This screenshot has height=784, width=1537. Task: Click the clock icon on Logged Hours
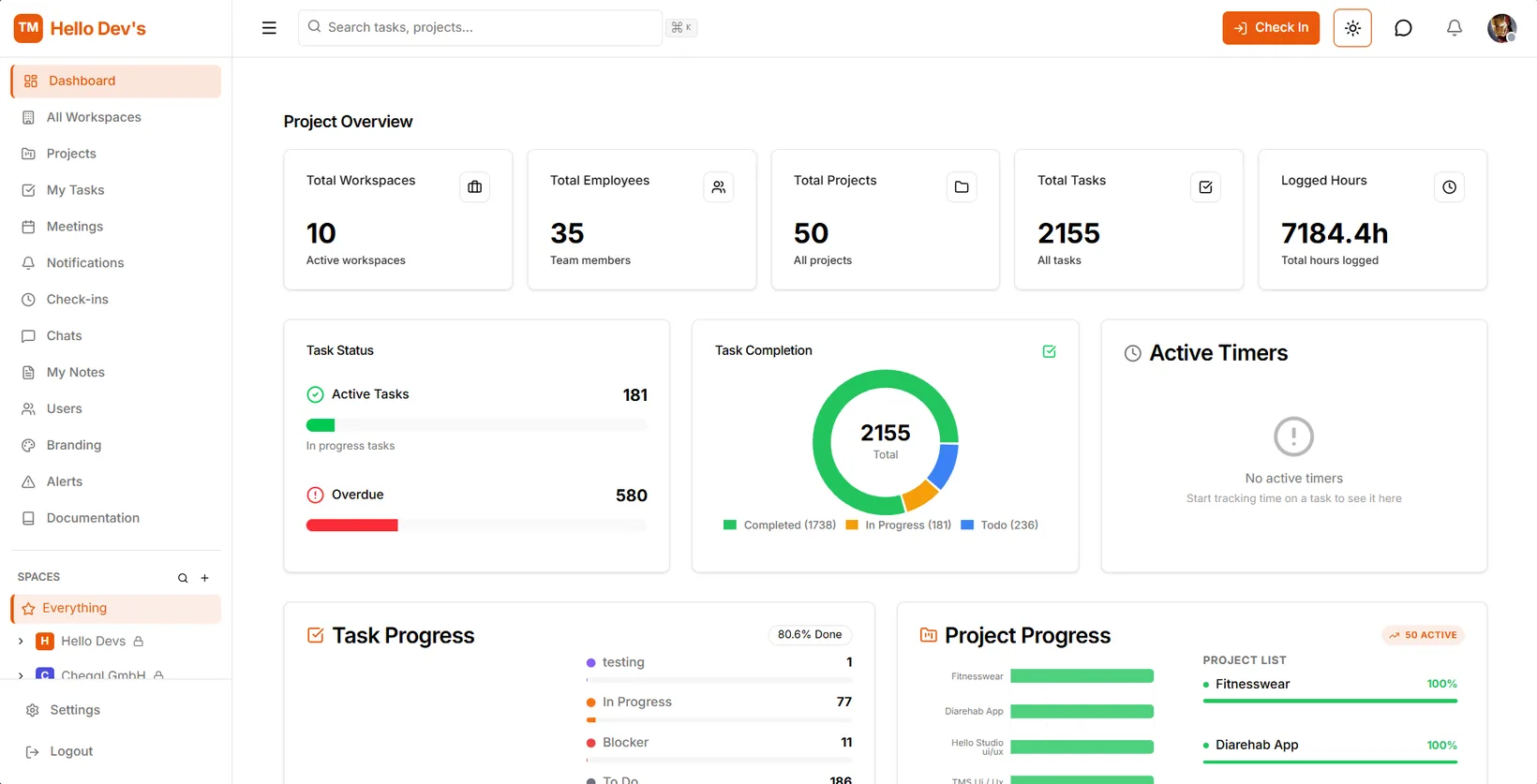pyautogui.click(x=1449, y=187)
